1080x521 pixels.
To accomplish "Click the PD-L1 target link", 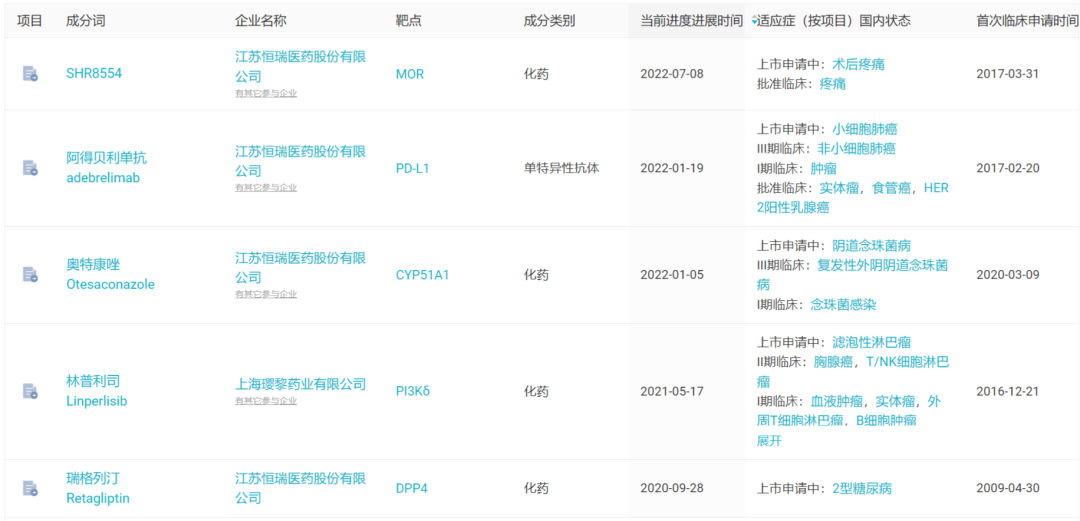I will pos(413,168).
